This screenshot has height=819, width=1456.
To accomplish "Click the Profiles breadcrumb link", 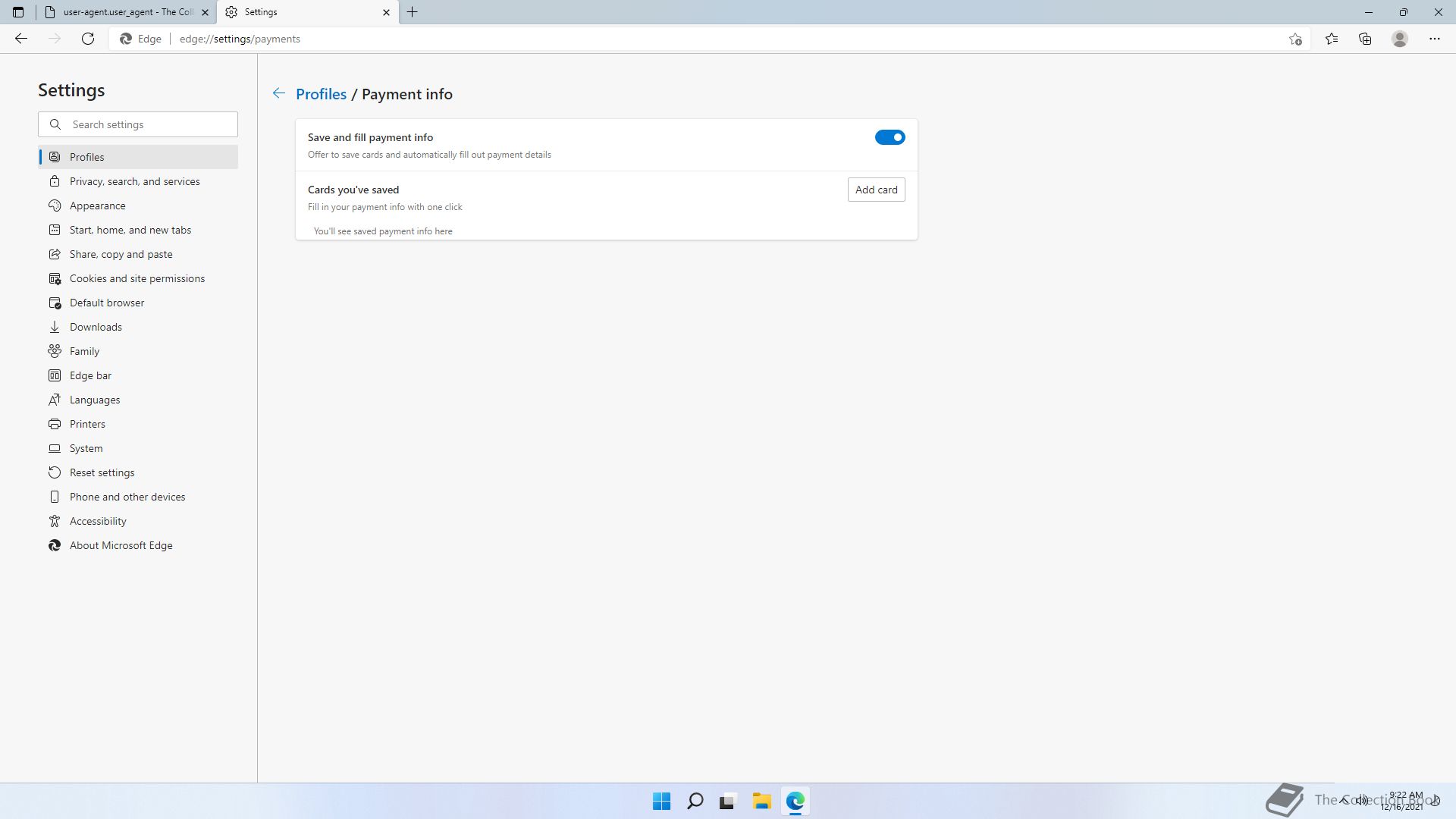I will pyautogui.click(x=321, y=94).
